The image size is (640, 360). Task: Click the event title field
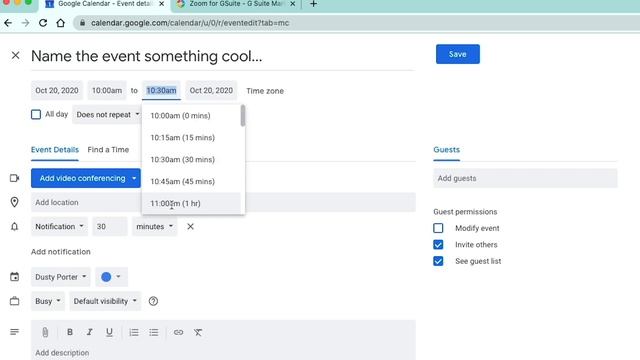click(x=223, y=56)
